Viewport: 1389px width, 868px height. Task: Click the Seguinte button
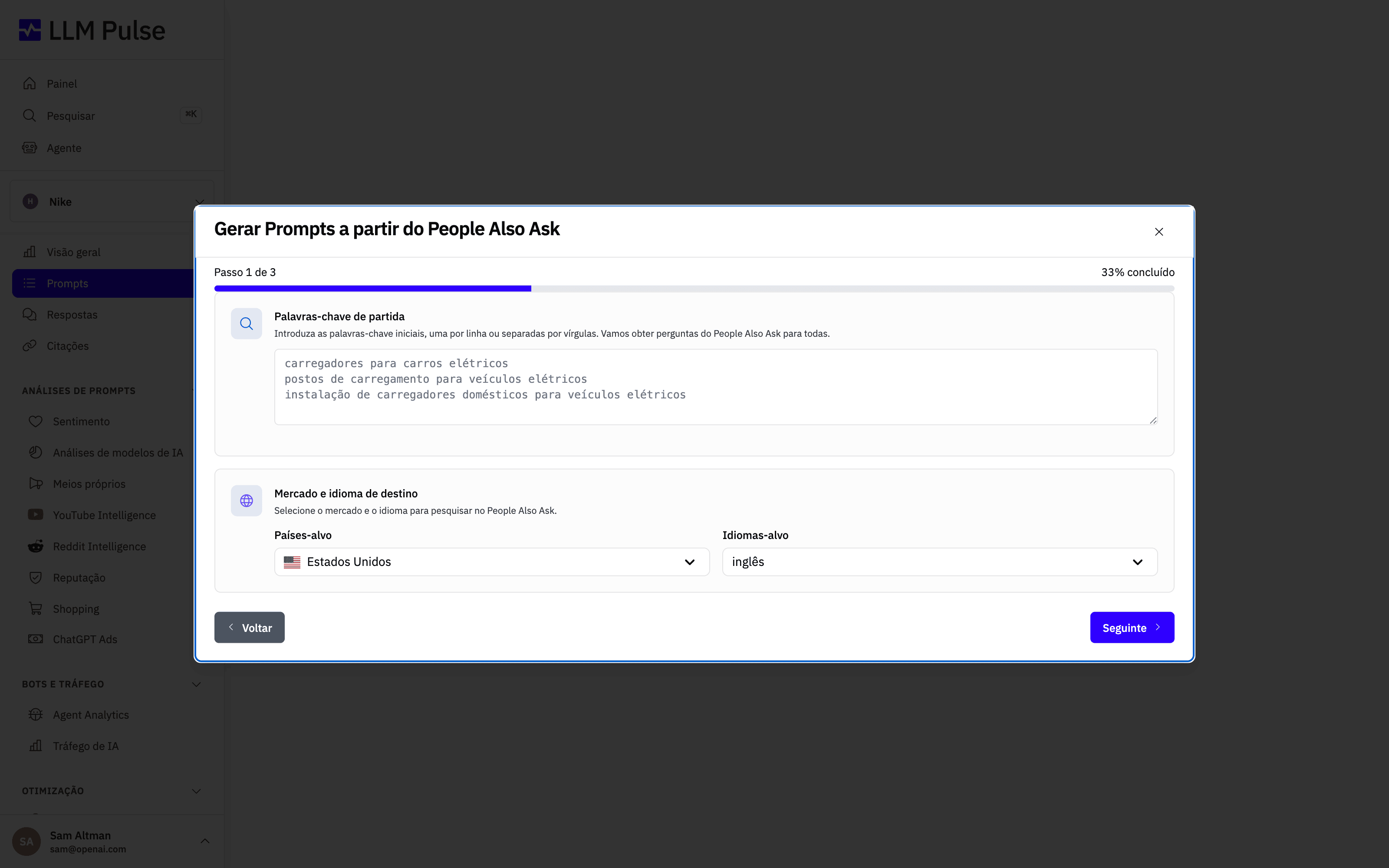coord(1132,628)
